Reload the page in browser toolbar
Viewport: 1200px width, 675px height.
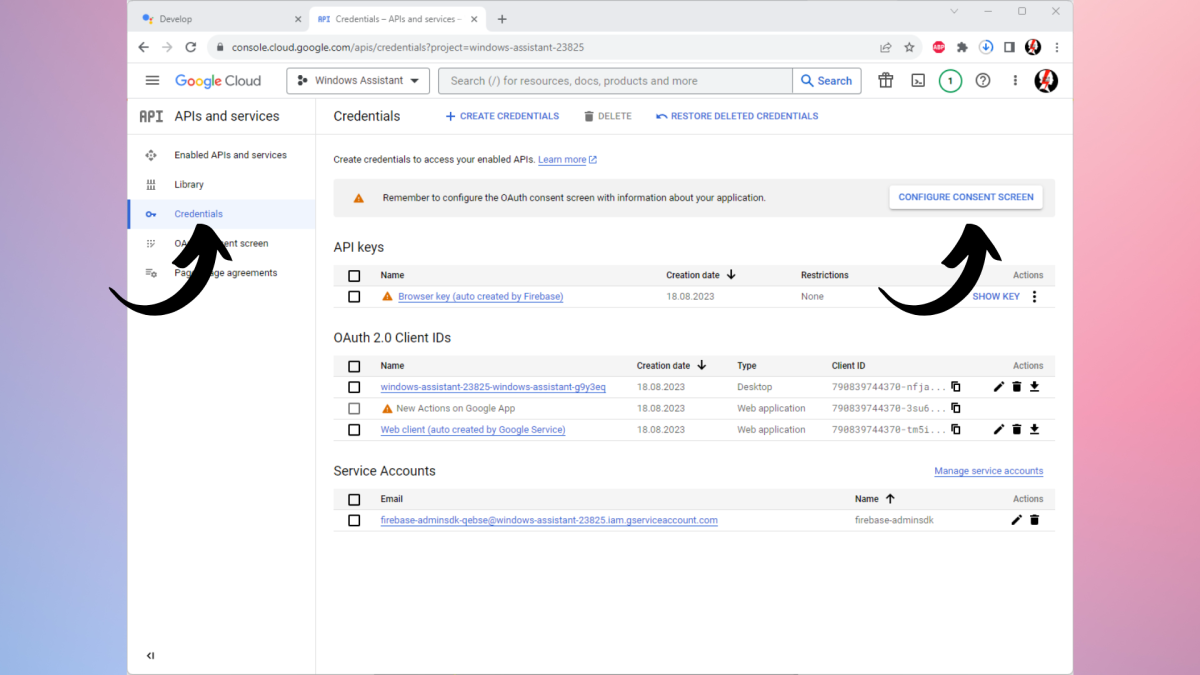[191, 47]
